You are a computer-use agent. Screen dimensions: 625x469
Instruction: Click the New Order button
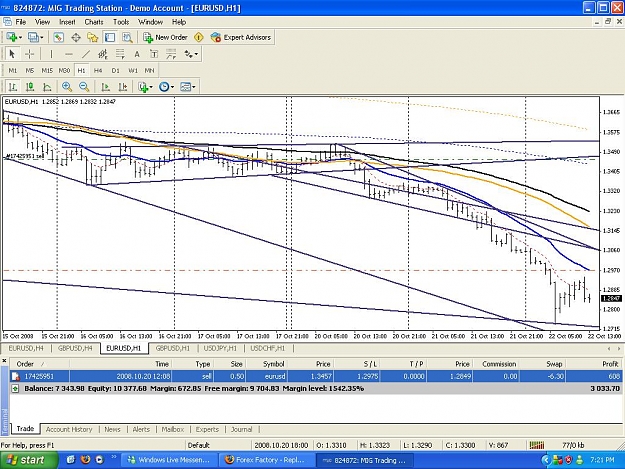pos(165,37)
